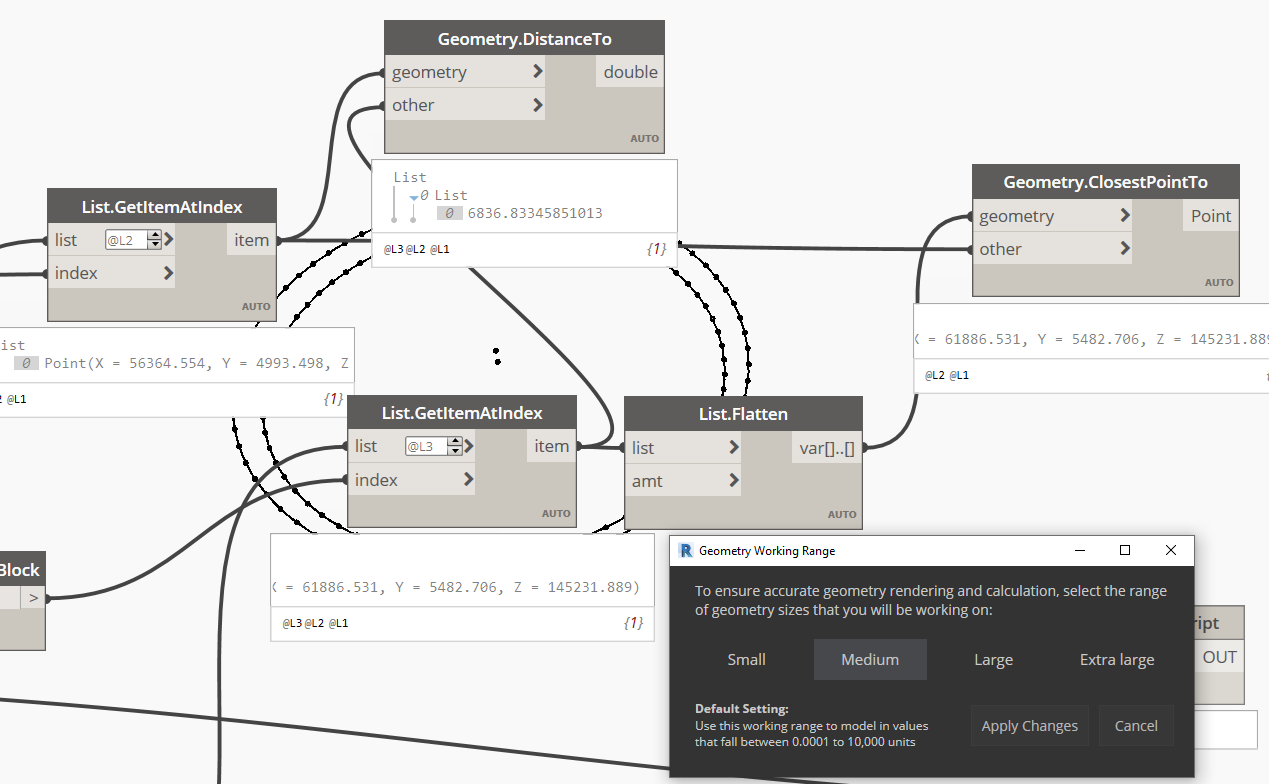The width and height of the screenshot is (1269, 784).
Task: Click geometry port chevron on Geometry.DistanceTo node
Action: [538, 72]
